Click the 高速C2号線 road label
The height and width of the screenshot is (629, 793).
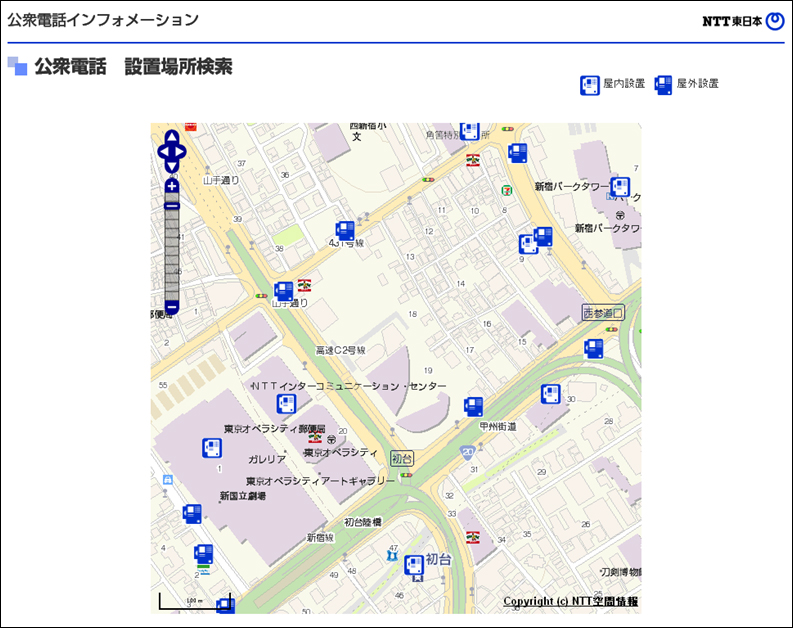(340, 350)
